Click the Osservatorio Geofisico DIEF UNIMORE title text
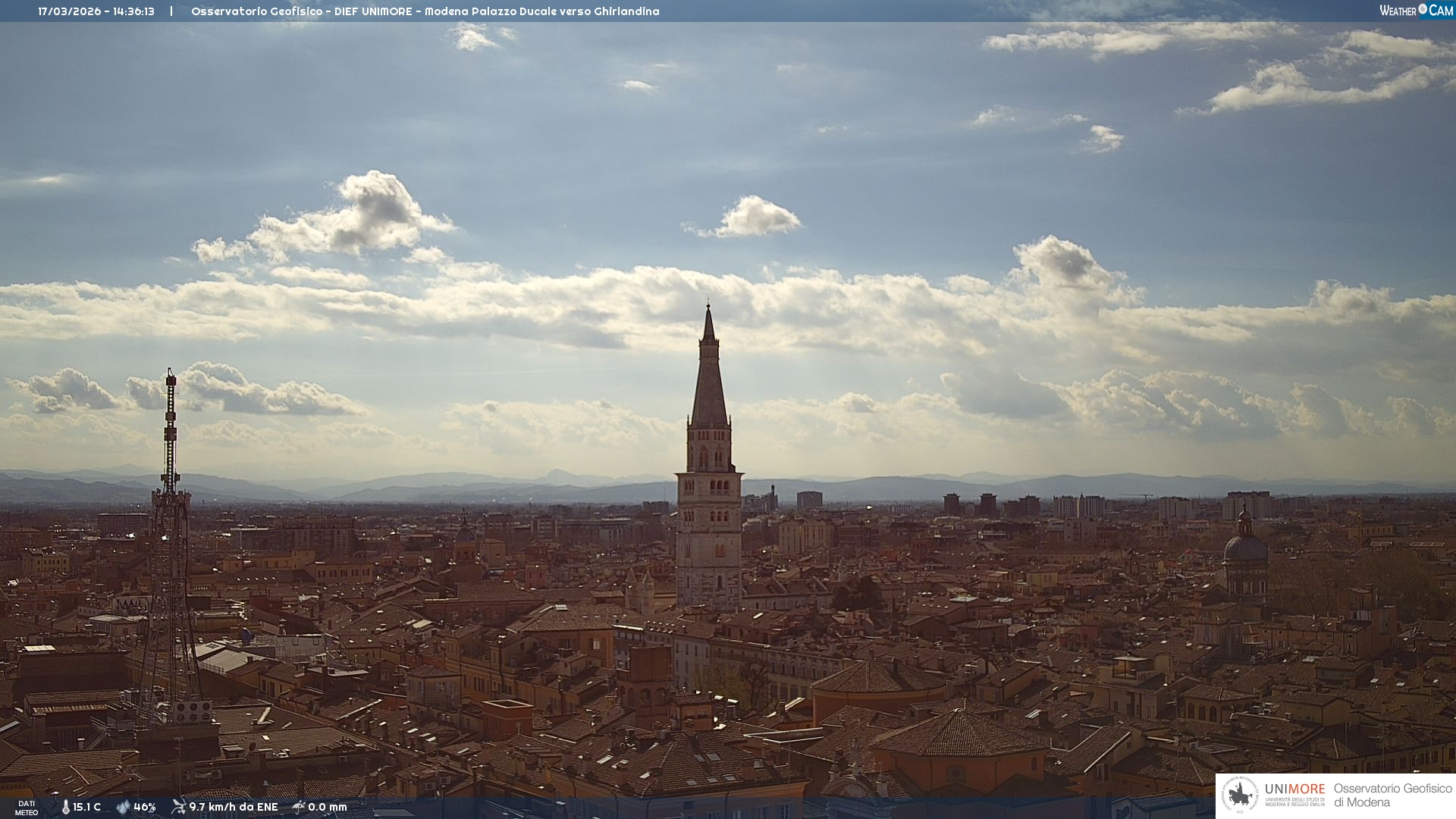Screen dimensions: 1456x819 pyautogui.click(x=425, y=11)
